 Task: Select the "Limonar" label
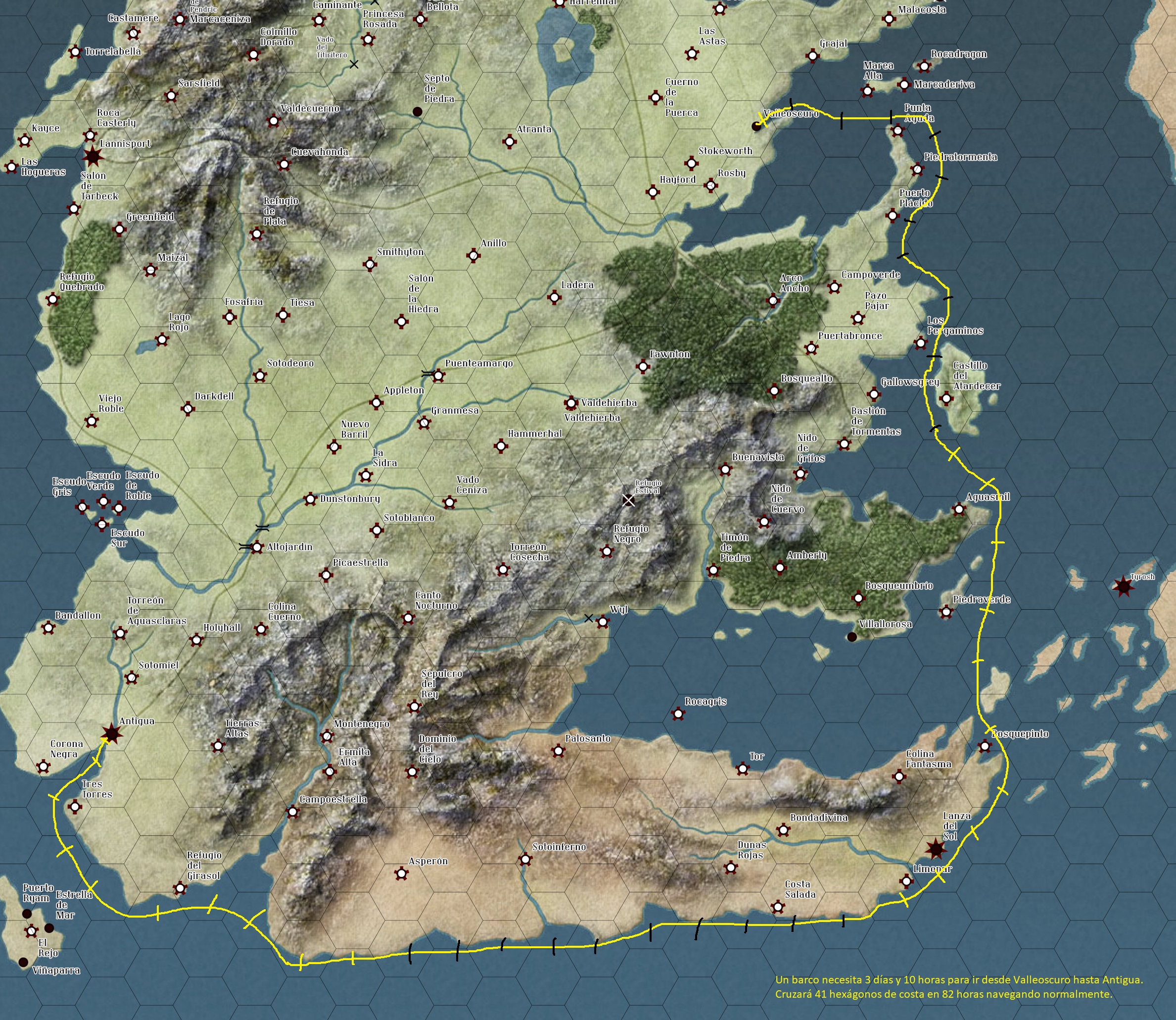coord(933,869)
